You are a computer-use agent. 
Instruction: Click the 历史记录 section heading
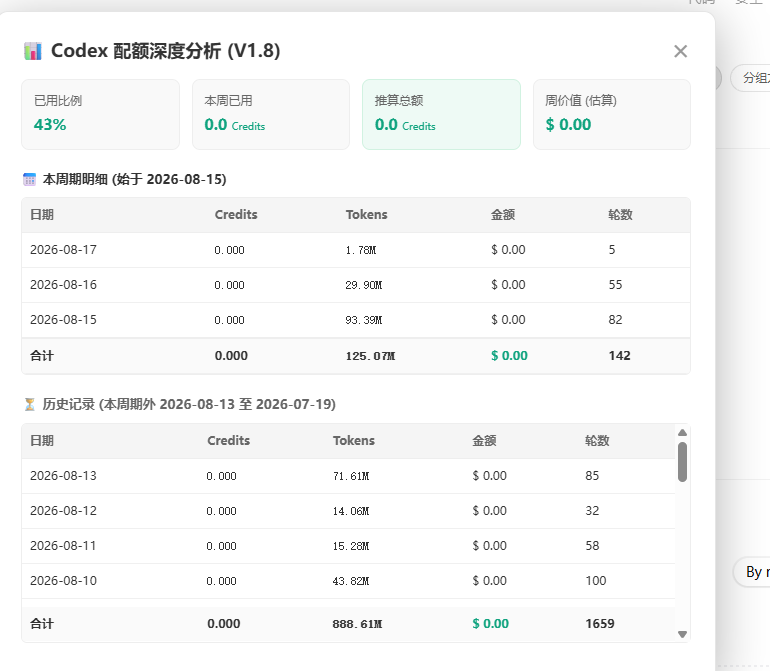coord(189,404)
